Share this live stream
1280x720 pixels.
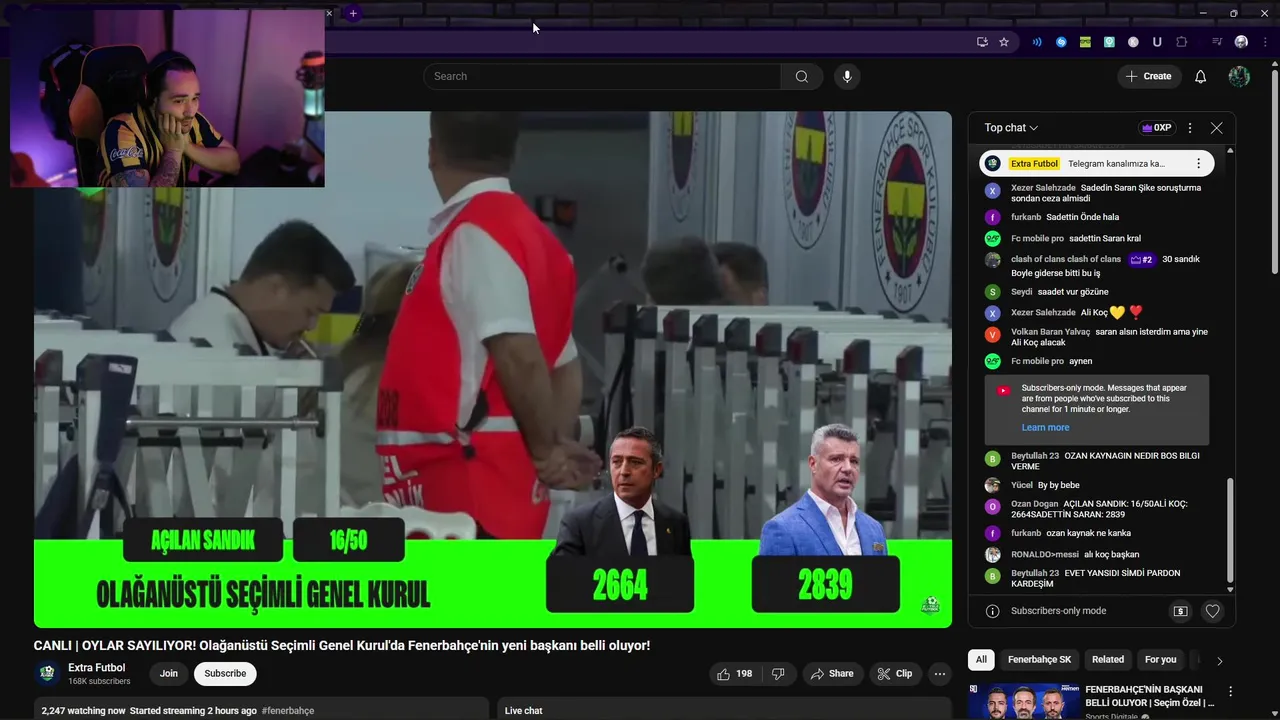click(832, 674)
